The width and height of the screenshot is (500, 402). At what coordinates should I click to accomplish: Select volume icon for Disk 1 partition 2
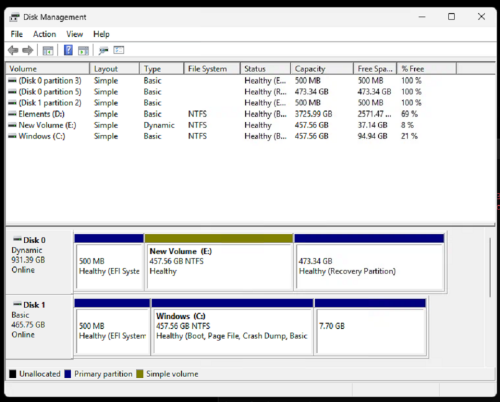[x=12, y=103]
